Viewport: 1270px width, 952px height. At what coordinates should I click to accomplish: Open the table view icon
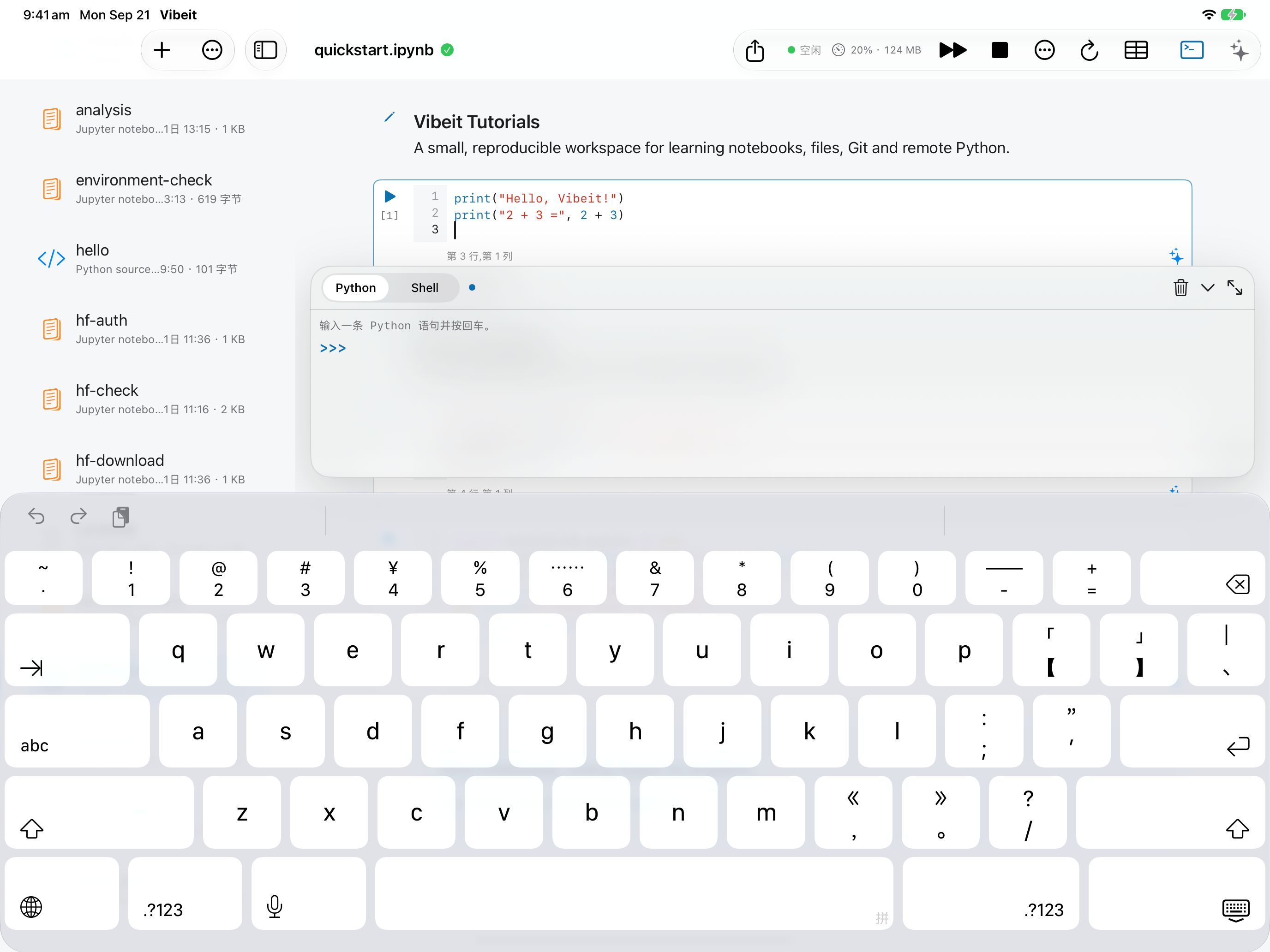point(1136,50)
